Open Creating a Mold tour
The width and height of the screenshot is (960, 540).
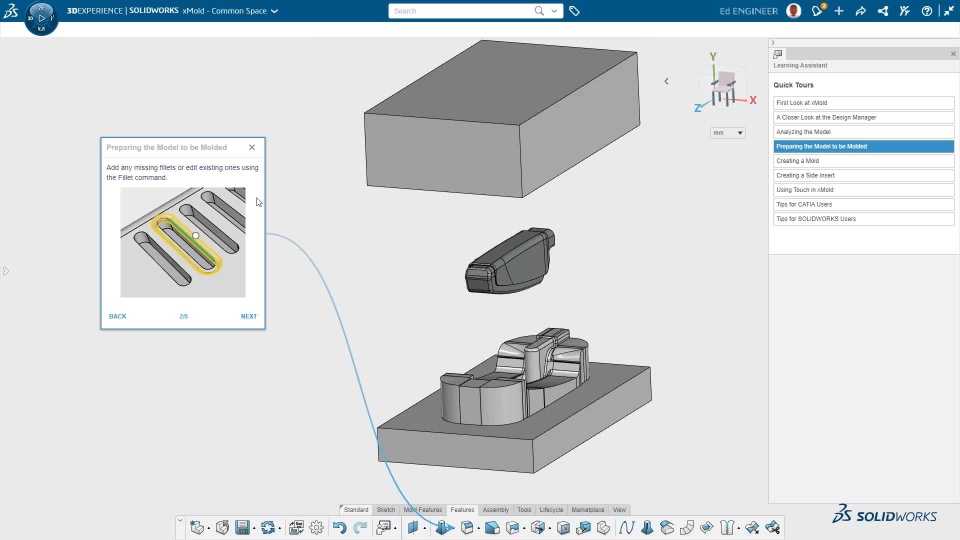point(863,161)
